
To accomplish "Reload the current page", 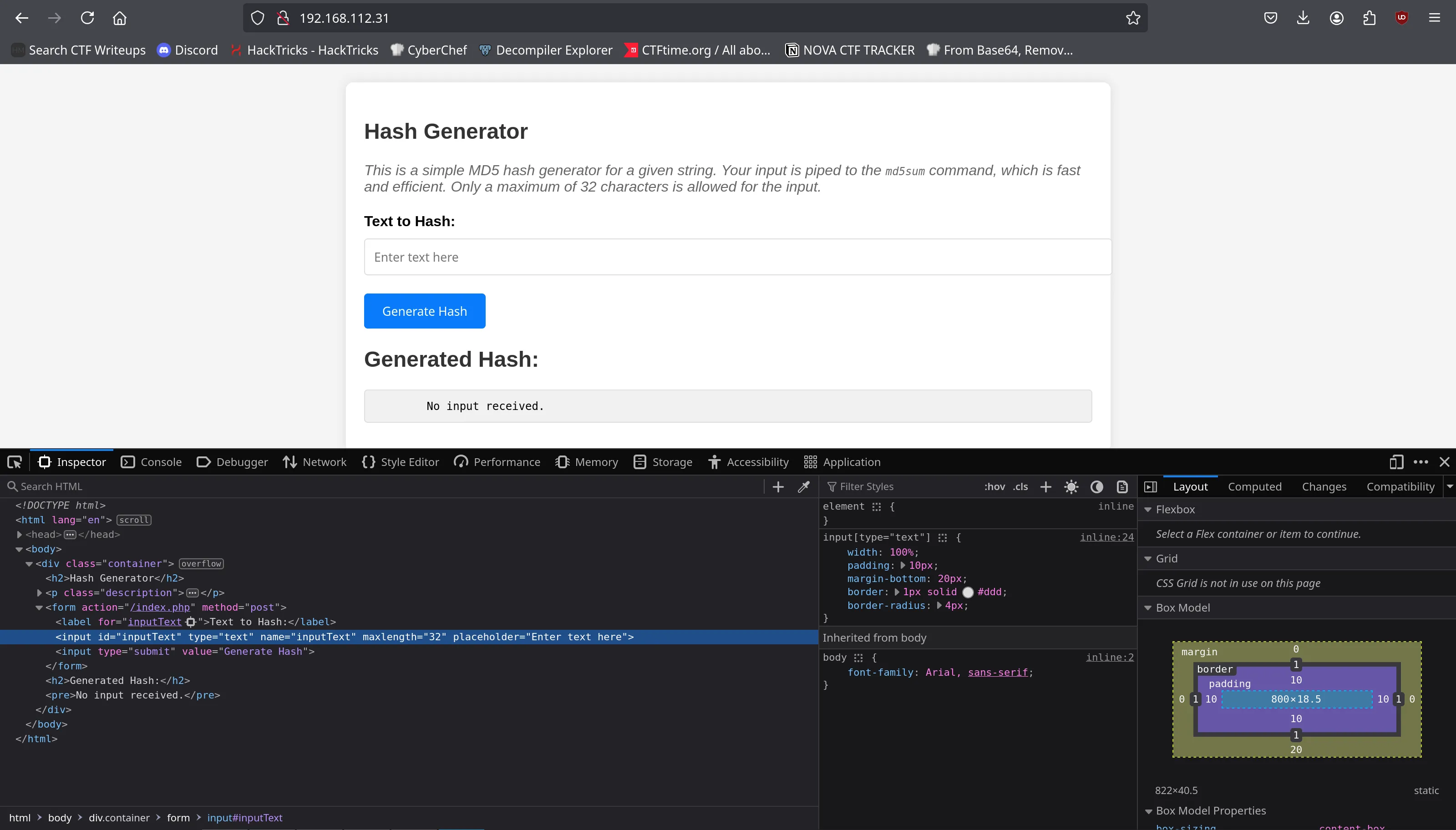I will (x=87, y=18).
